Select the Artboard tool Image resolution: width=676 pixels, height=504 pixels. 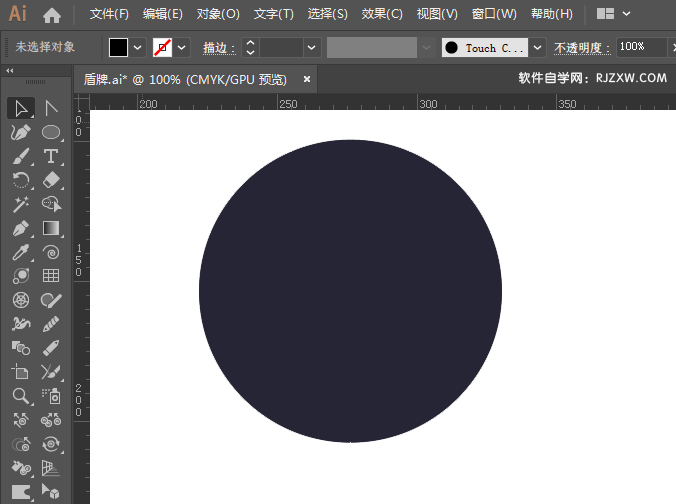point(21,371)
